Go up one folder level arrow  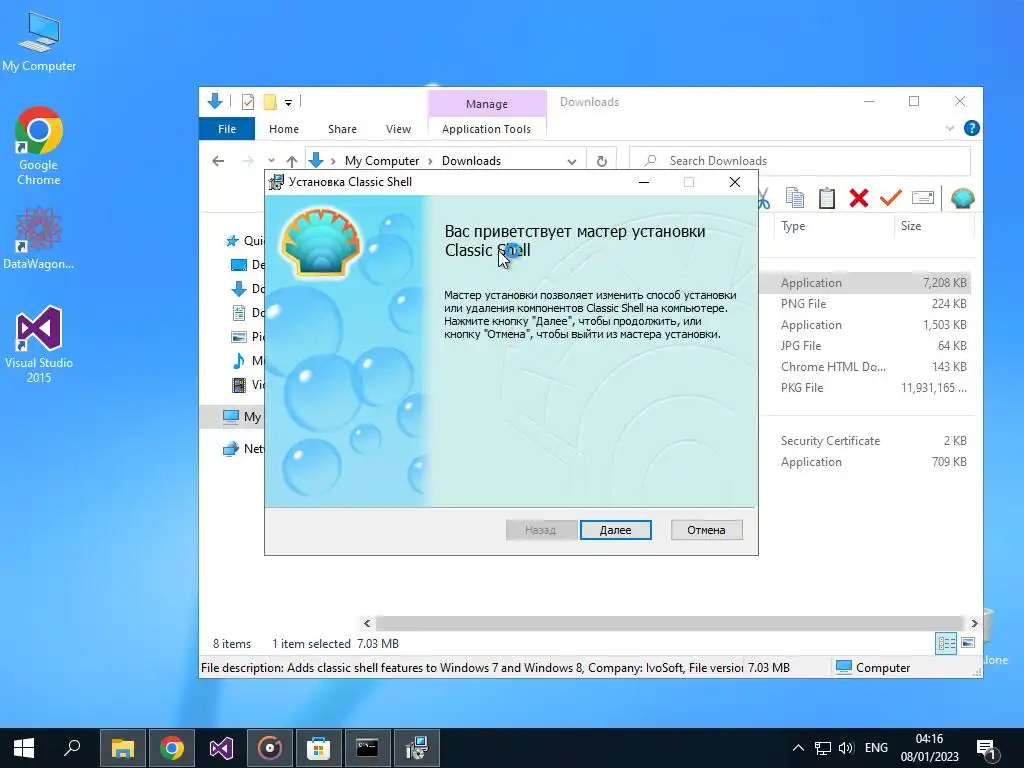coord(291,161)
